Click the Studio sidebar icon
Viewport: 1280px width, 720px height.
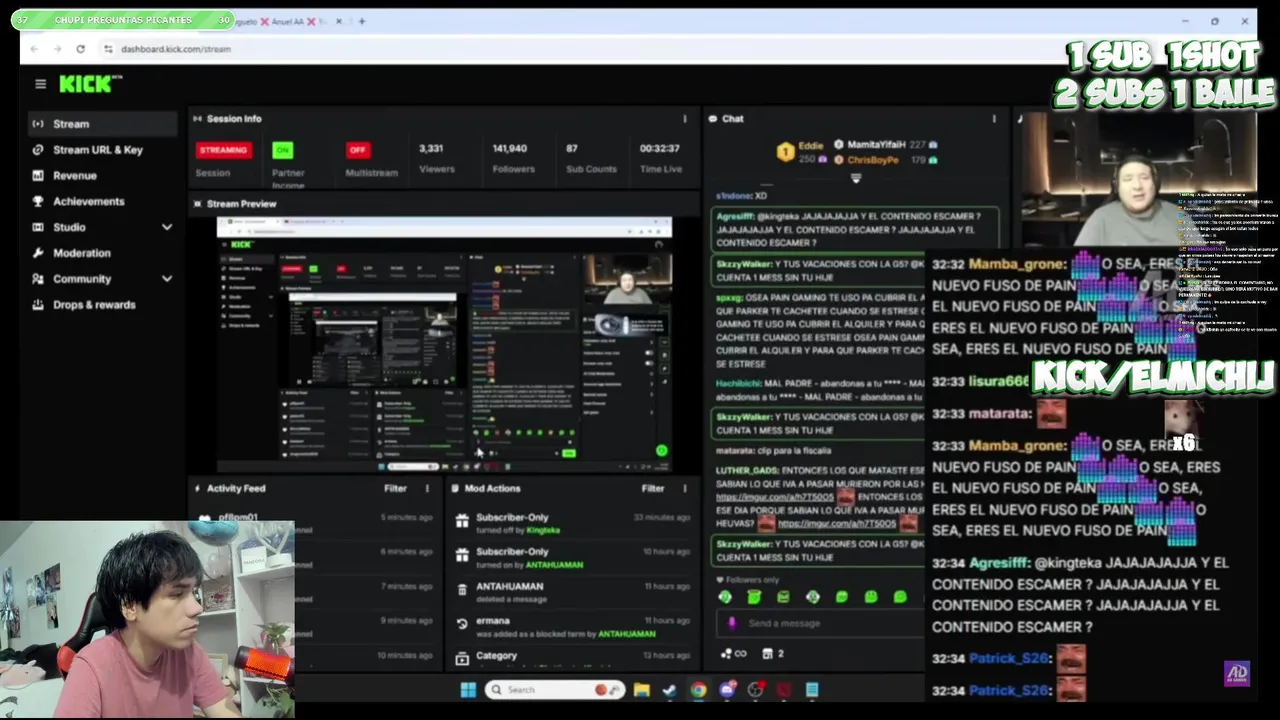coord(38,227)
